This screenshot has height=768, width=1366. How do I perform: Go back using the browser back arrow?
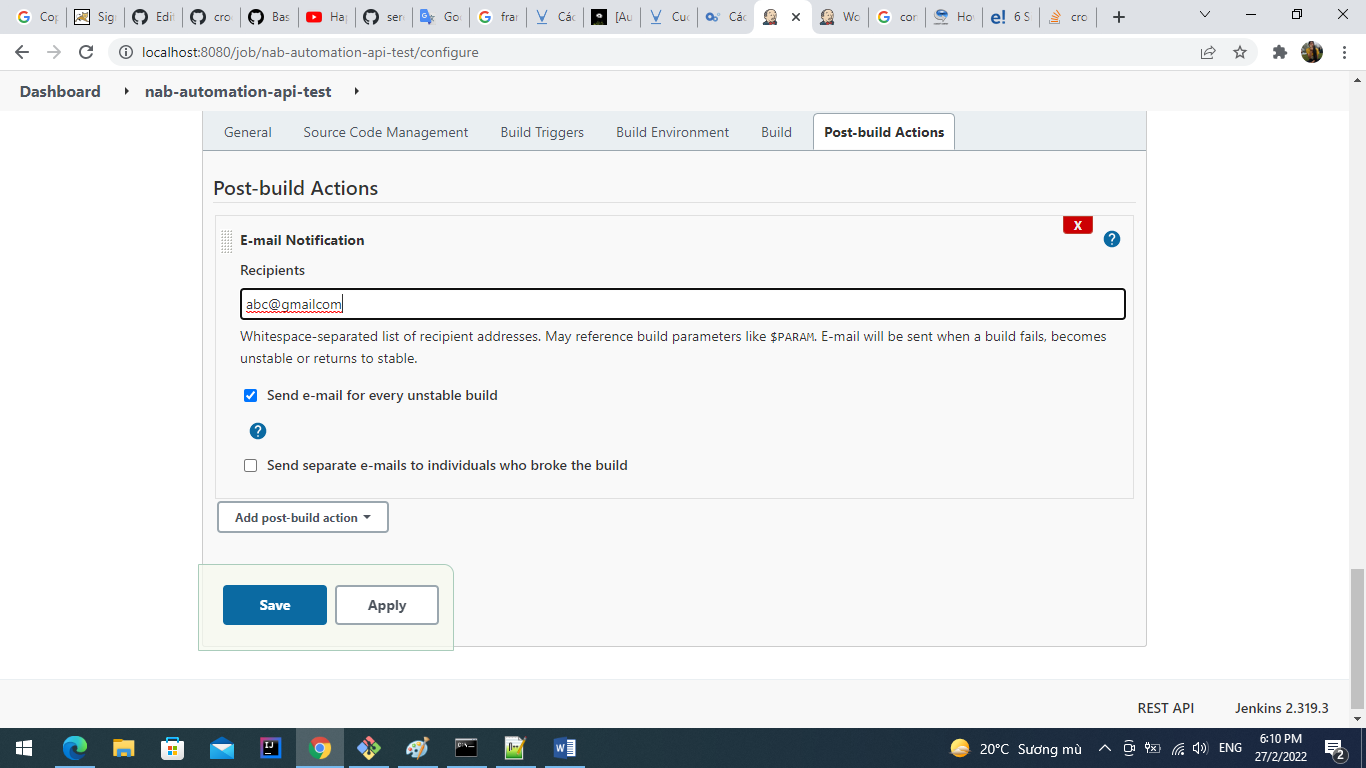coord(22,52)
